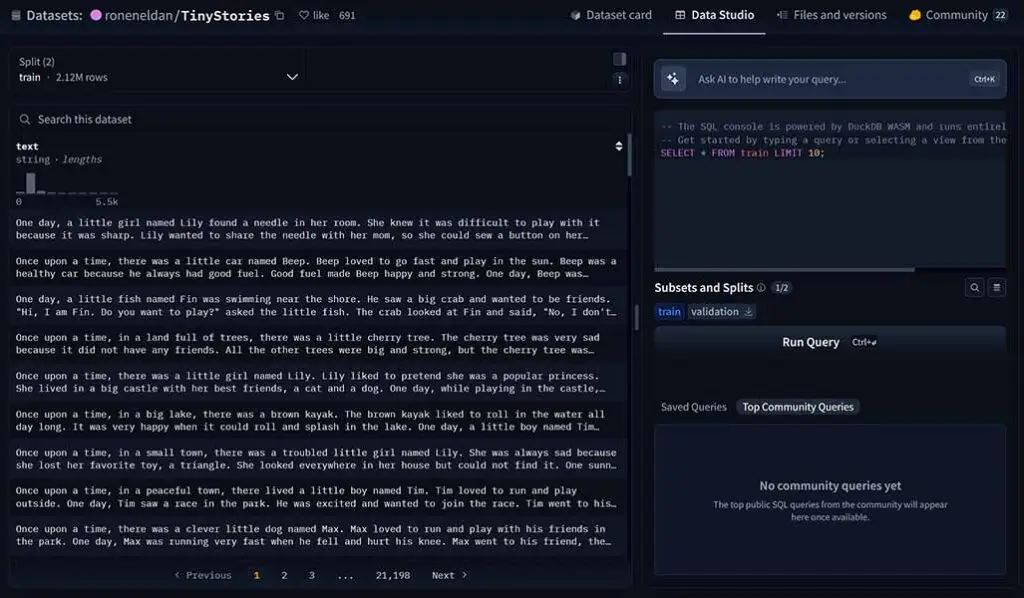
Task: Click the SQL editor horizontal scrollbar
Action: [x=784, y=269]
